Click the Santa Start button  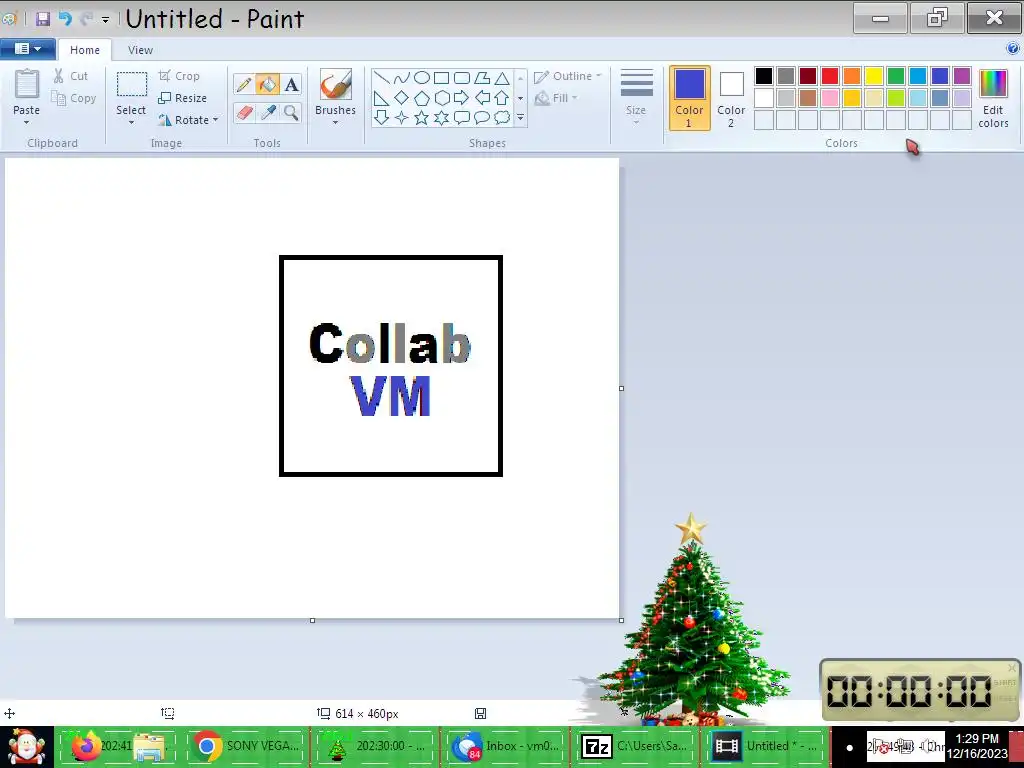click(x=27, y=747)
